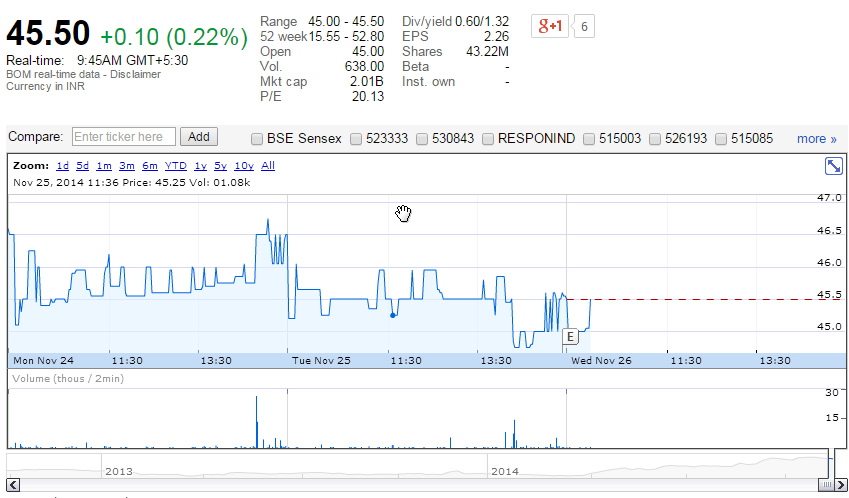849x498 pixels.
Task: Switch chart zoom to 5y
Action: click(220, 166)
